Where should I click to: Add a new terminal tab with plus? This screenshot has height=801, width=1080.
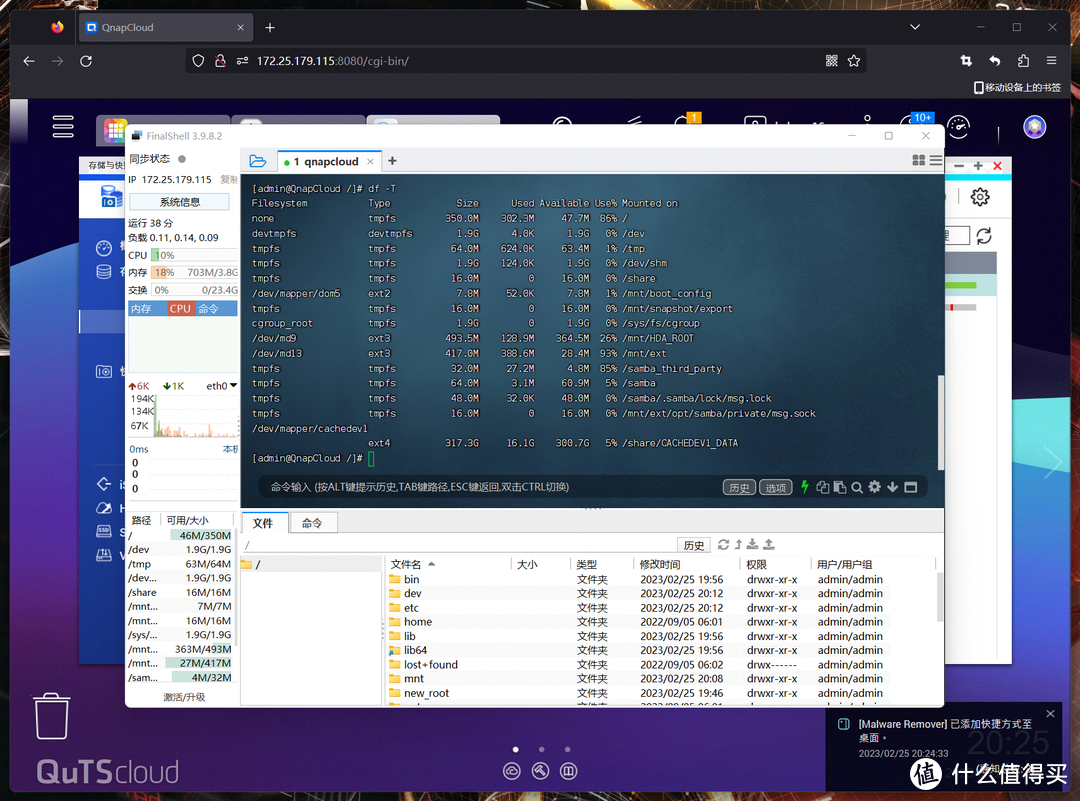392,161
